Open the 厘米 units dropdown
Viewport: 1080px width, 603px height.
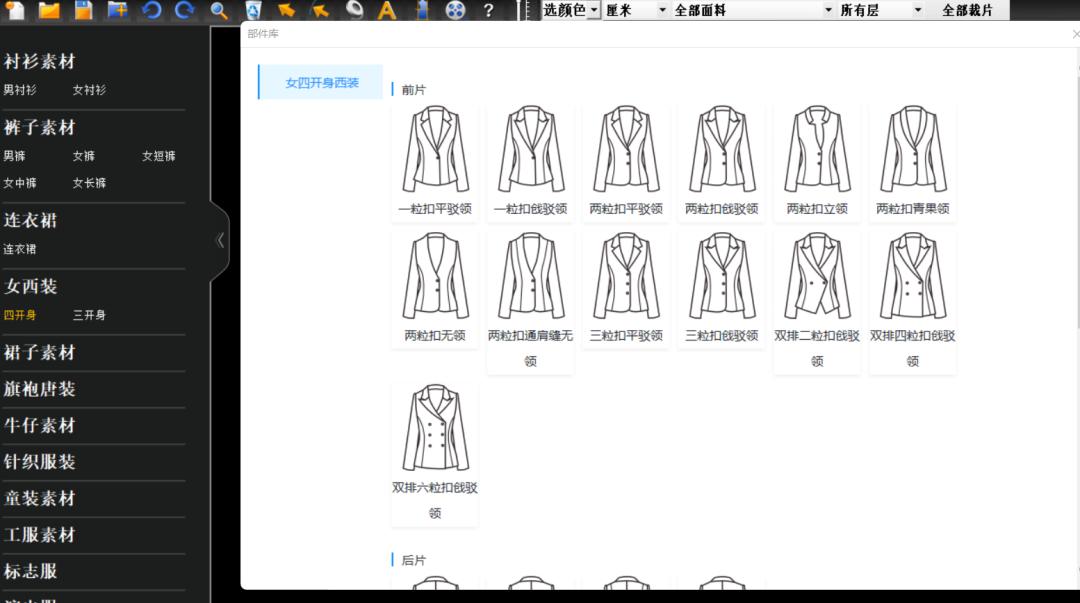(634, 9)
